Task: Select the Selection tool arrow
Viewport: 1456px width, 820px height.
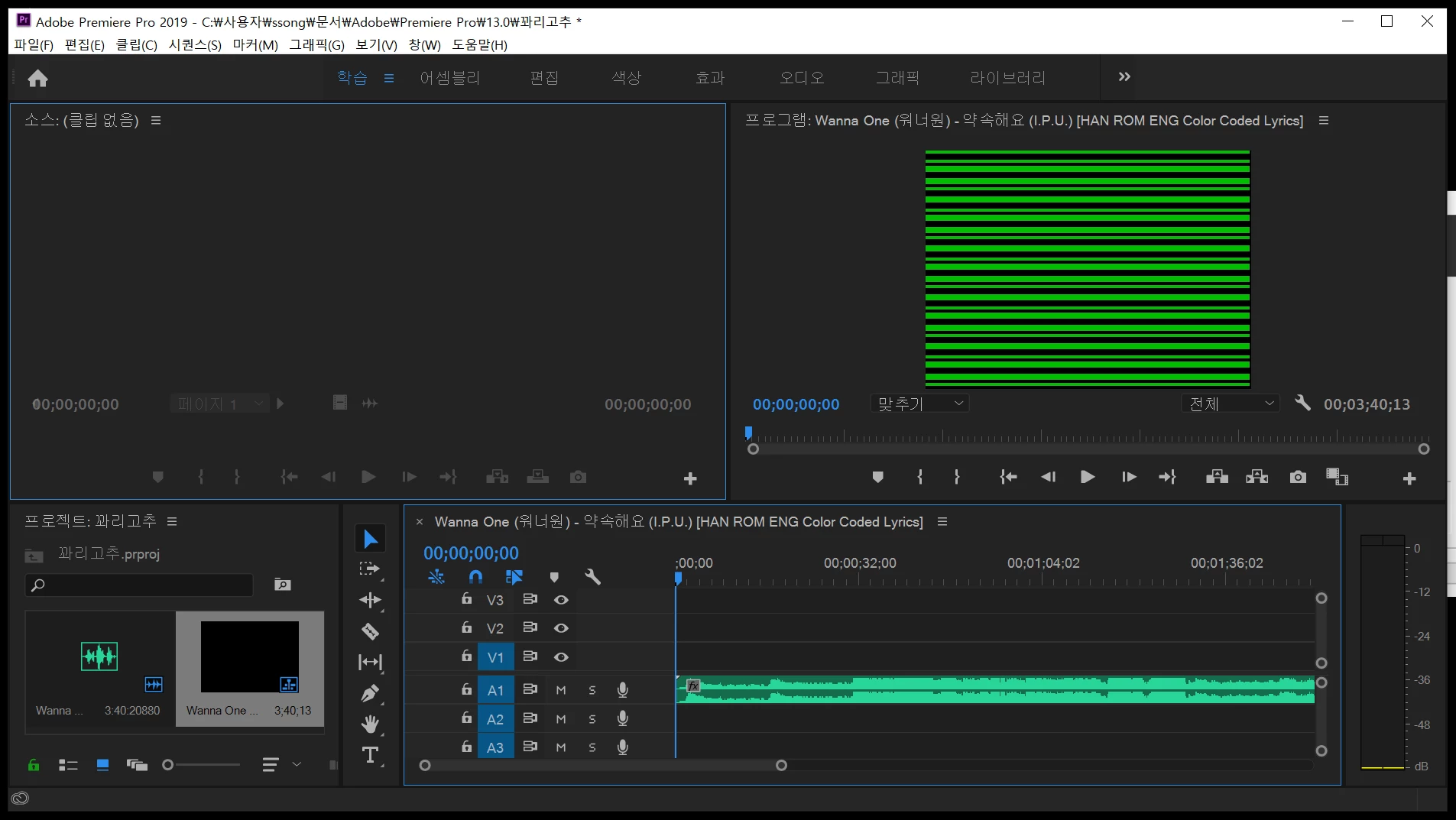Action: point(370,539)
